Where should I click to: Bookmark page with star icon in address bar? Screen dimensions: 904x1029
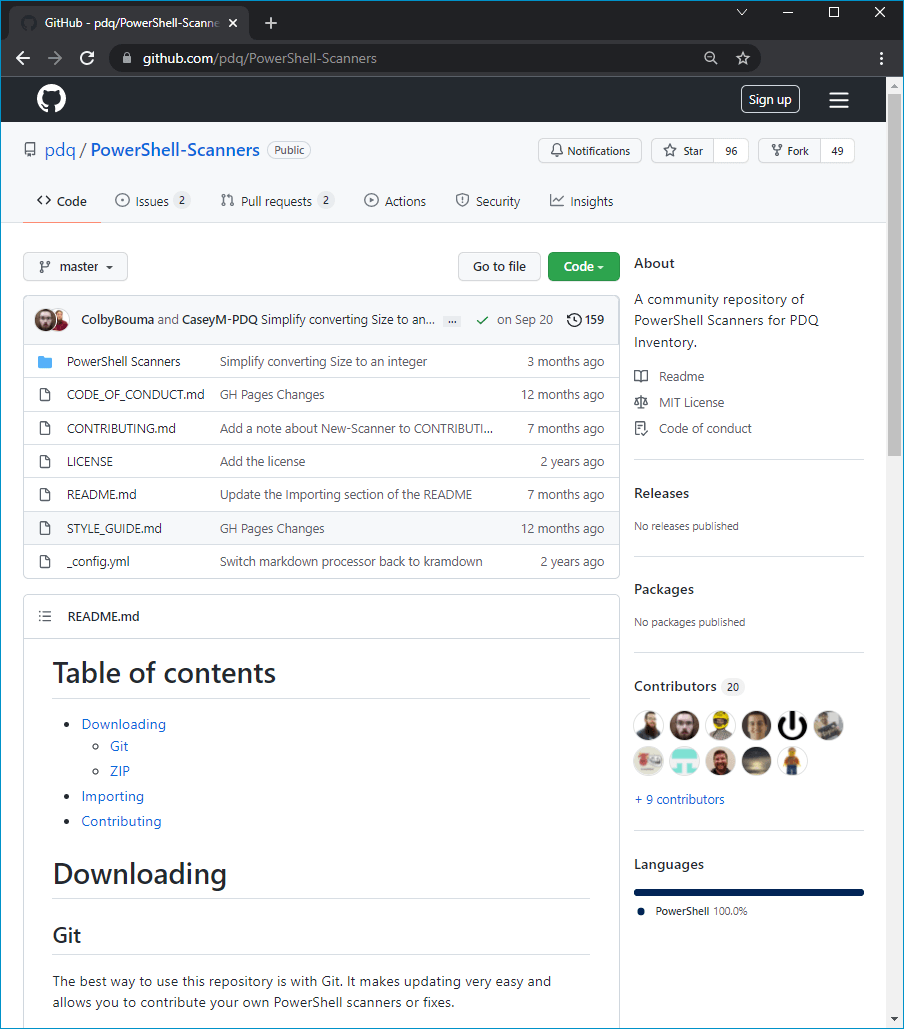(743, 58)
